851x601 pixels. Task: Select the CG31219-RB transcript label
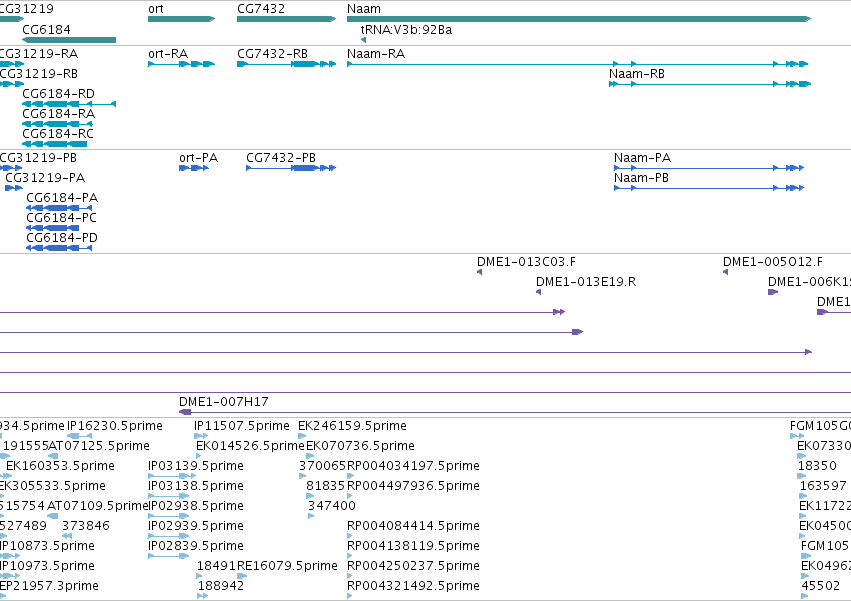(39, 74)
